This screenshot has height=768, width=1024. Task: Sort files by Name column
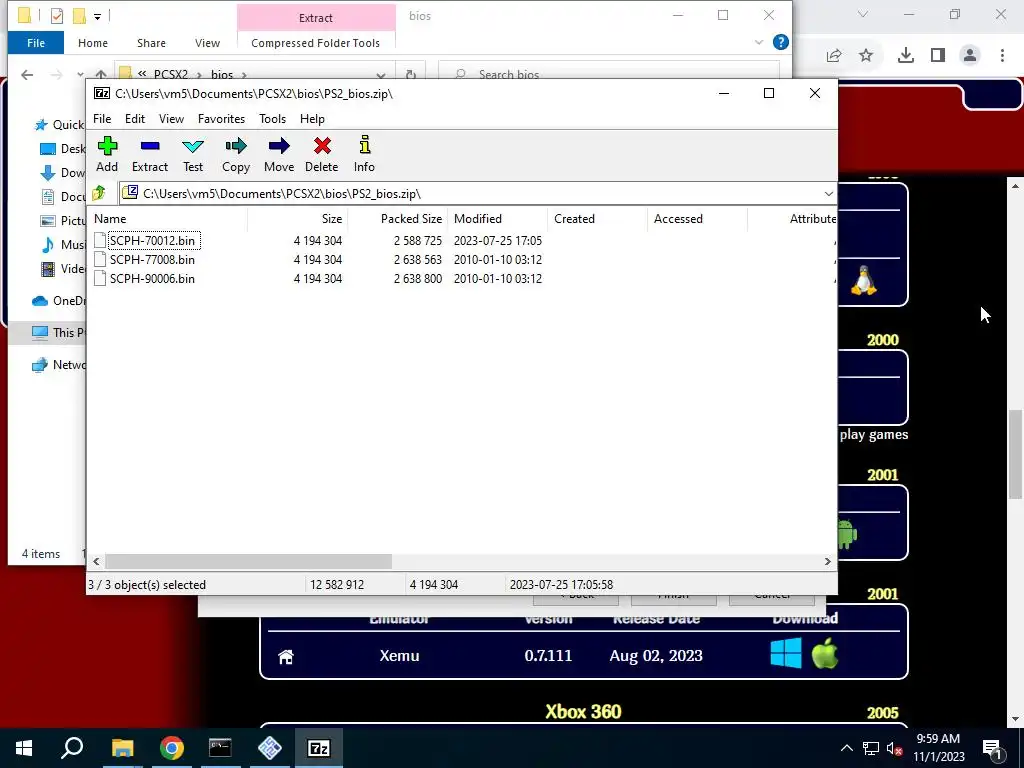click(x=168, y=219)
